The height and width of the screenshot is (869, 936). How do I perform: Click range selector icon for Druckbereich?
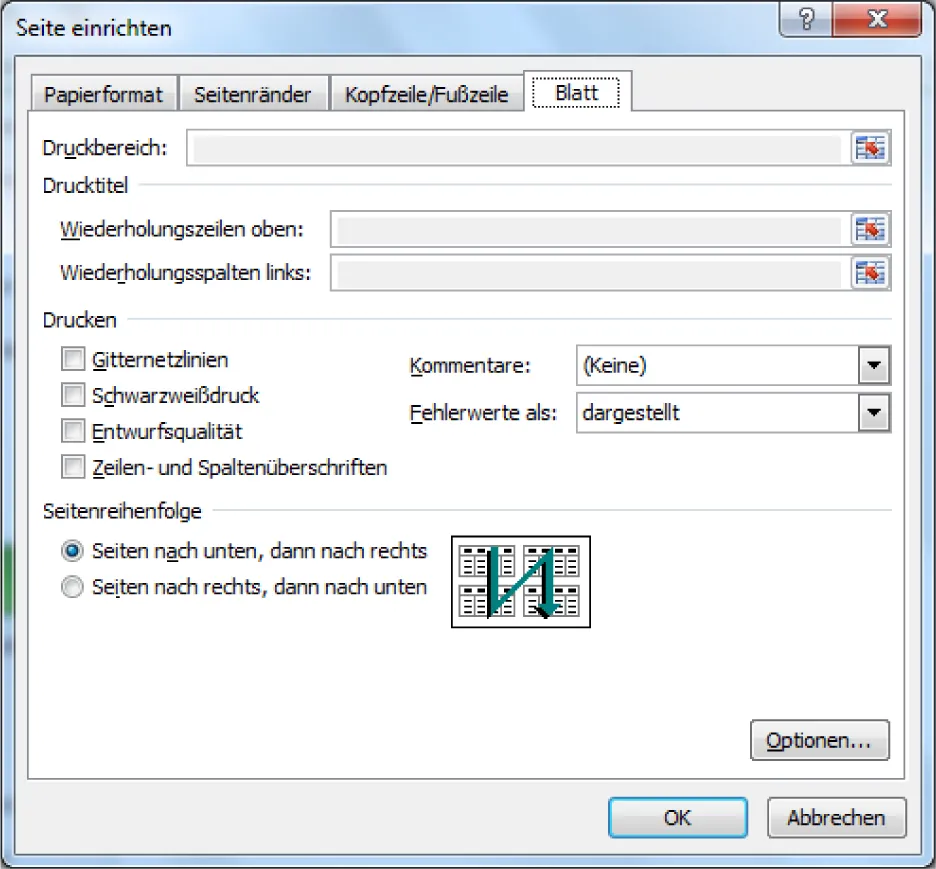[870, 148]
